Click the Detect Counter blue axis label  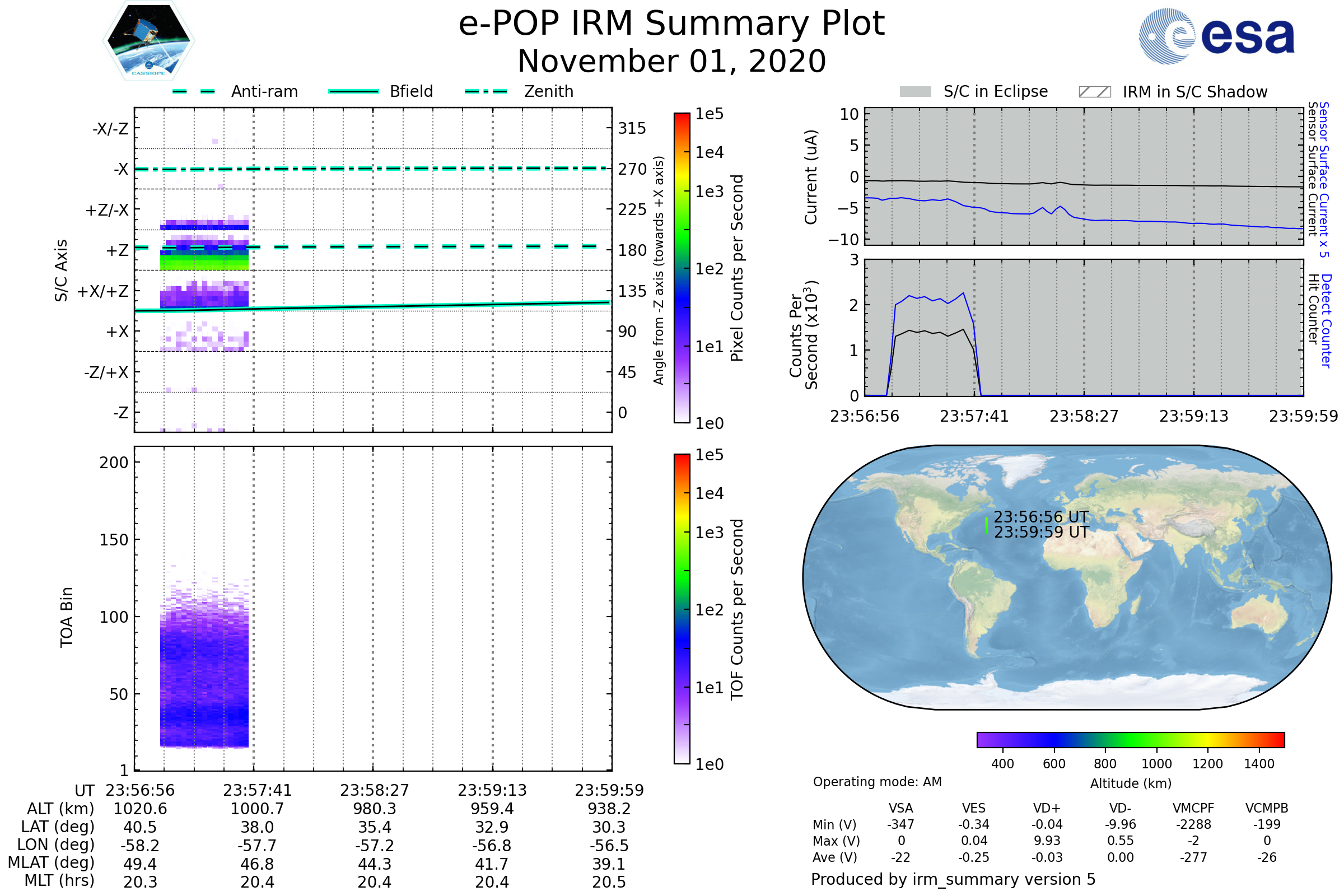1326,321
